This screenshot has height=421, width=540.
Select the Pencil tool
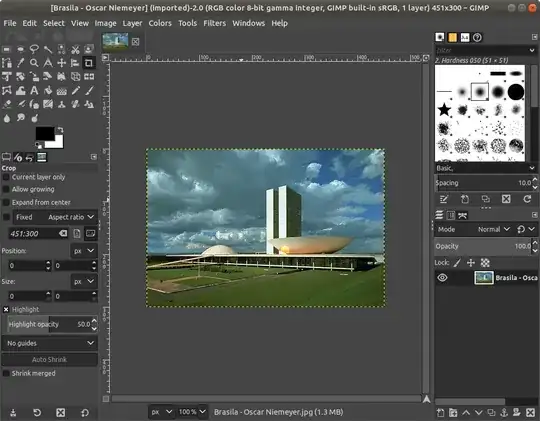pyautogui.click(x=75, y=91)
